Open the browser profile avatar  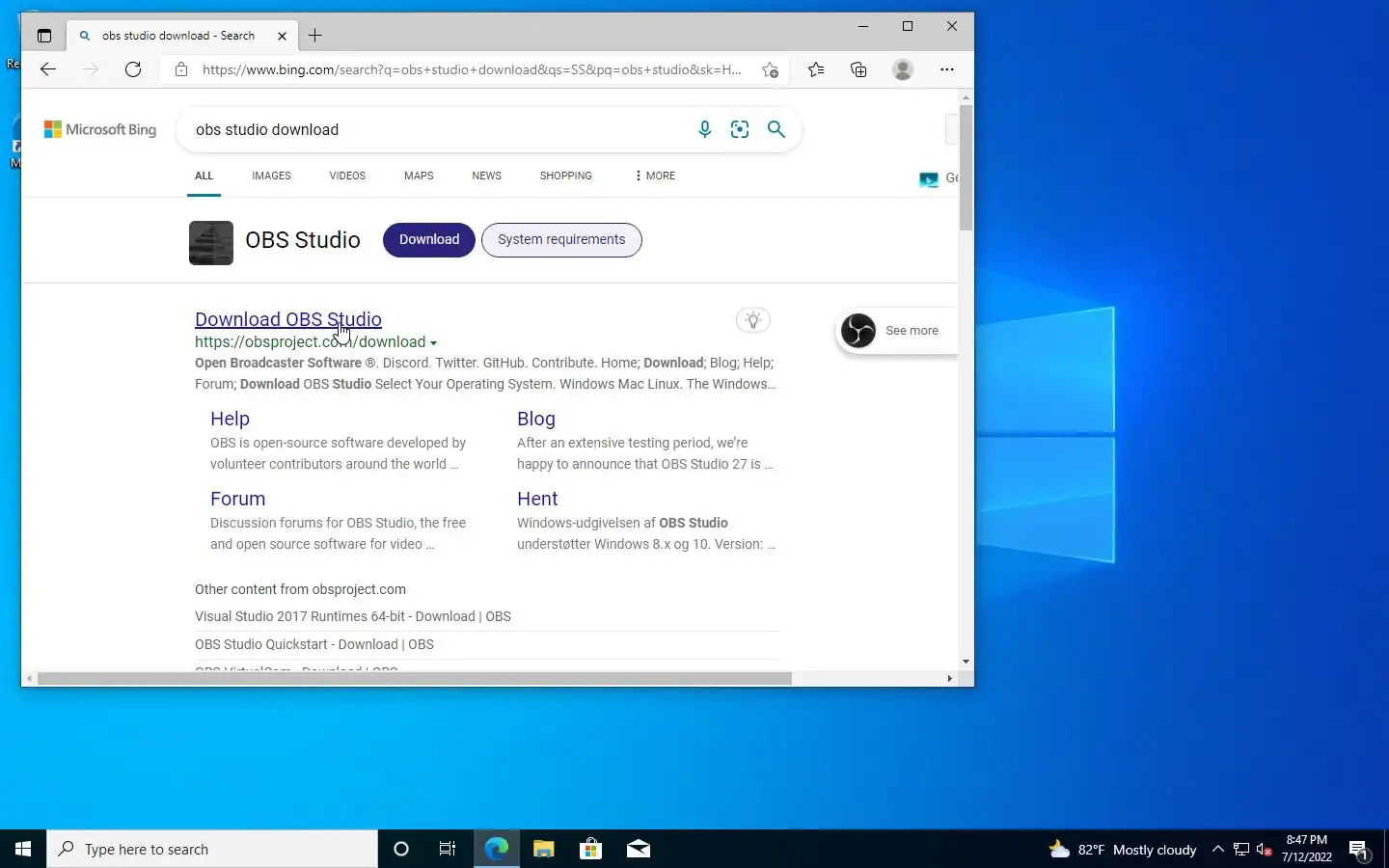coord(903,69)
